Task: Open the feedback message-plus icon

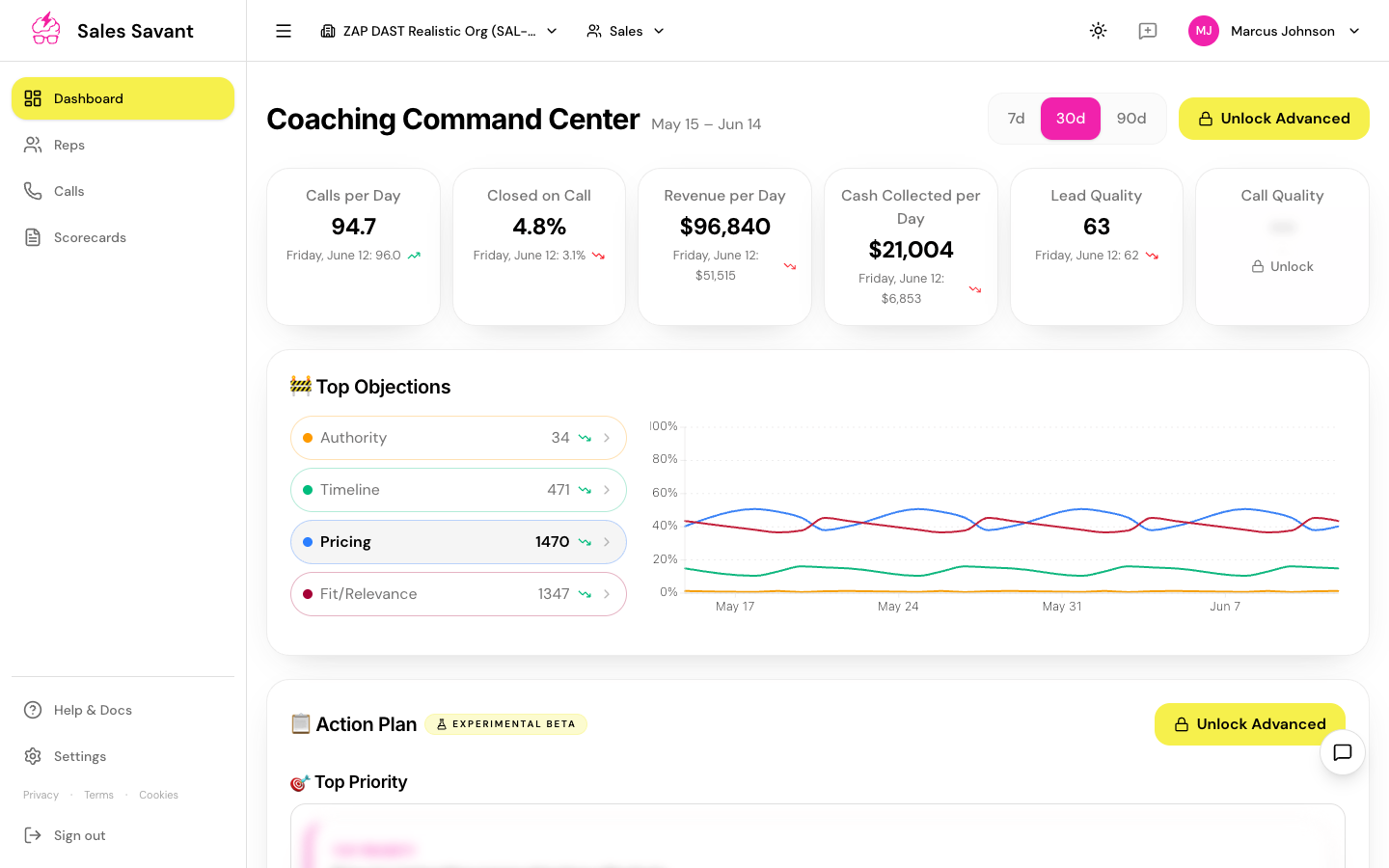Action: coord(1148,31)
